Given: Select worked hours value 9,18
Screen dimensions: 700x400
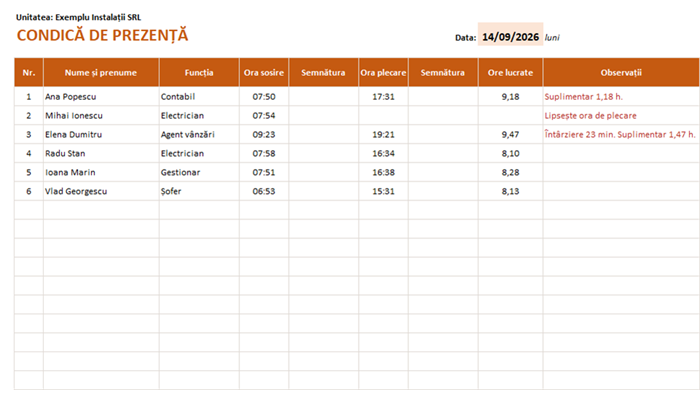Looking at the screenshot, I should click(510, 96).
